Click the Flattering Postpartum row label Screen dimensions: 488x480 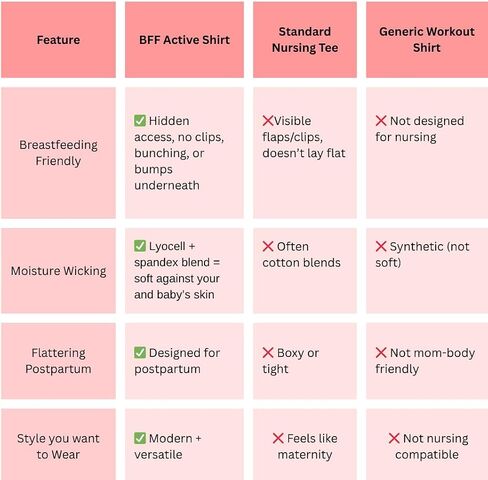click(58, 361)
